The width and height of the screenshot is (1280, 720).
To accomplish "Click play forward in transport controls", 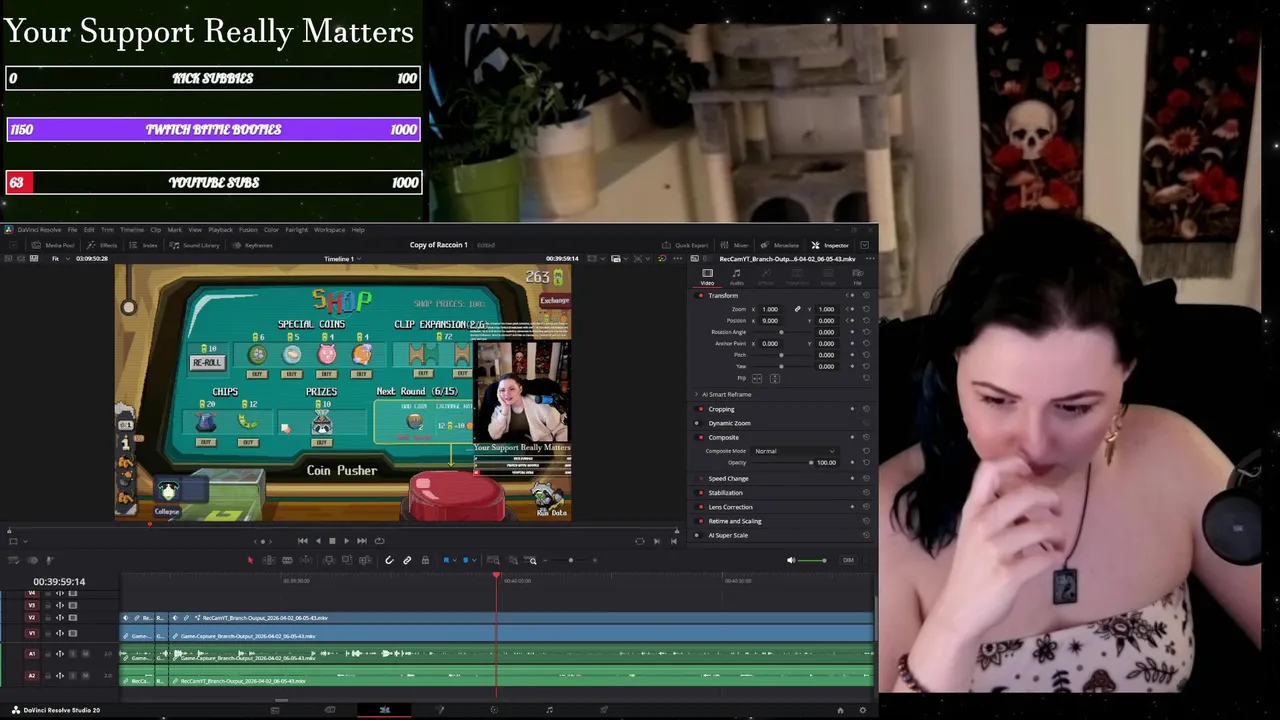I will (x=347, y=541).
